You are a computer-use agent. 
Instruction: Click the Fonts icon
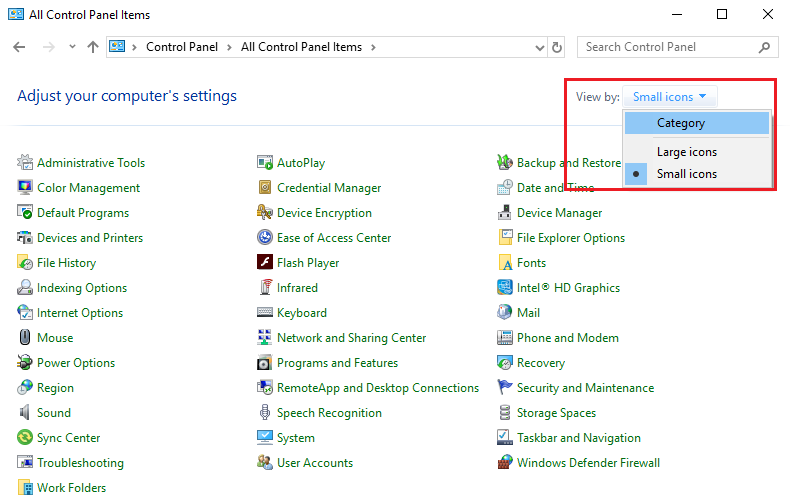coord(505,263)
